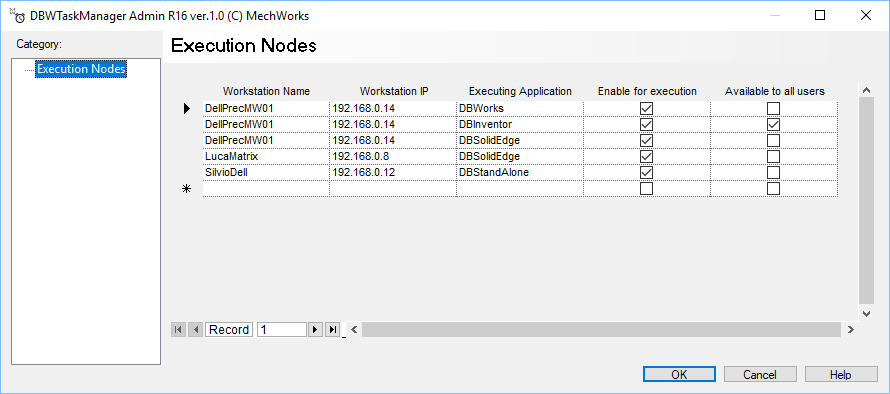The image size is (890, 394).
Task: Select the SilvioDell workstation name cell
Action: tap(266, 172)
